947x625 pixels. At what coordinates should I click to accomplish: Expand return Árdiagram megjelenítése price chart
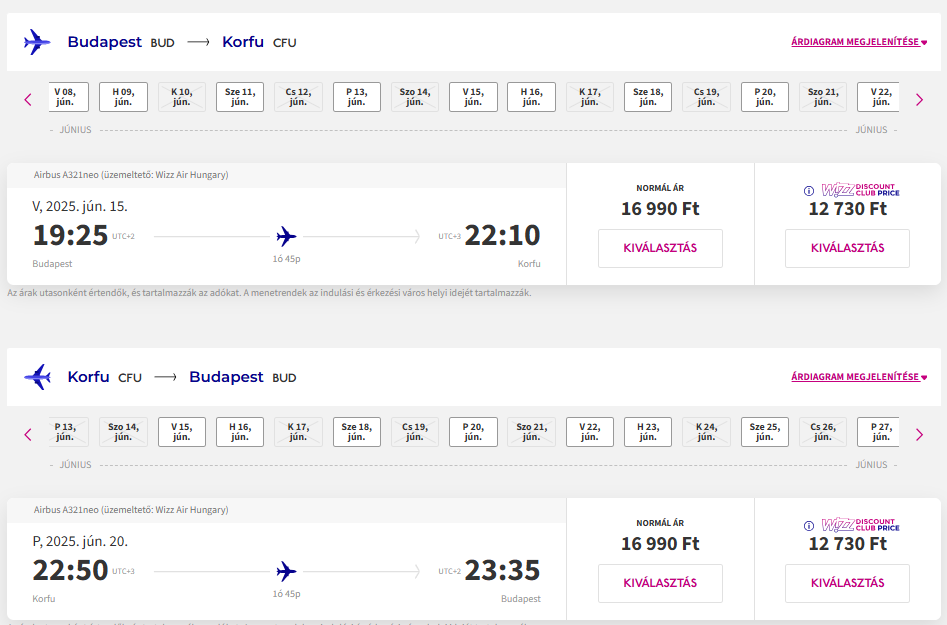click(859, 377)
